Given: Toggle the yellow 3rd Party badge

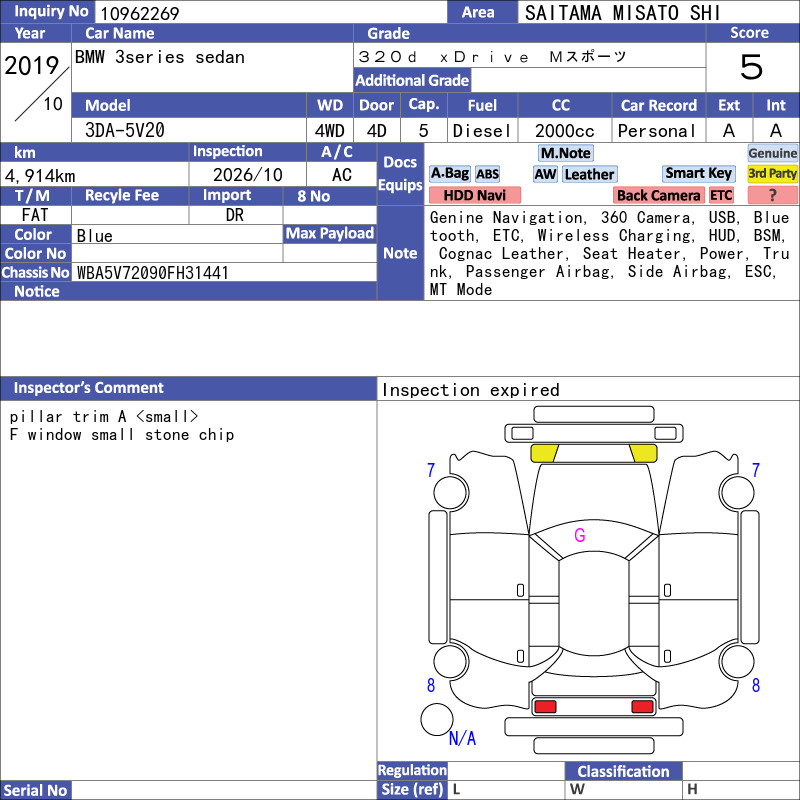Looking at the screenshot, I should [772, 173].
